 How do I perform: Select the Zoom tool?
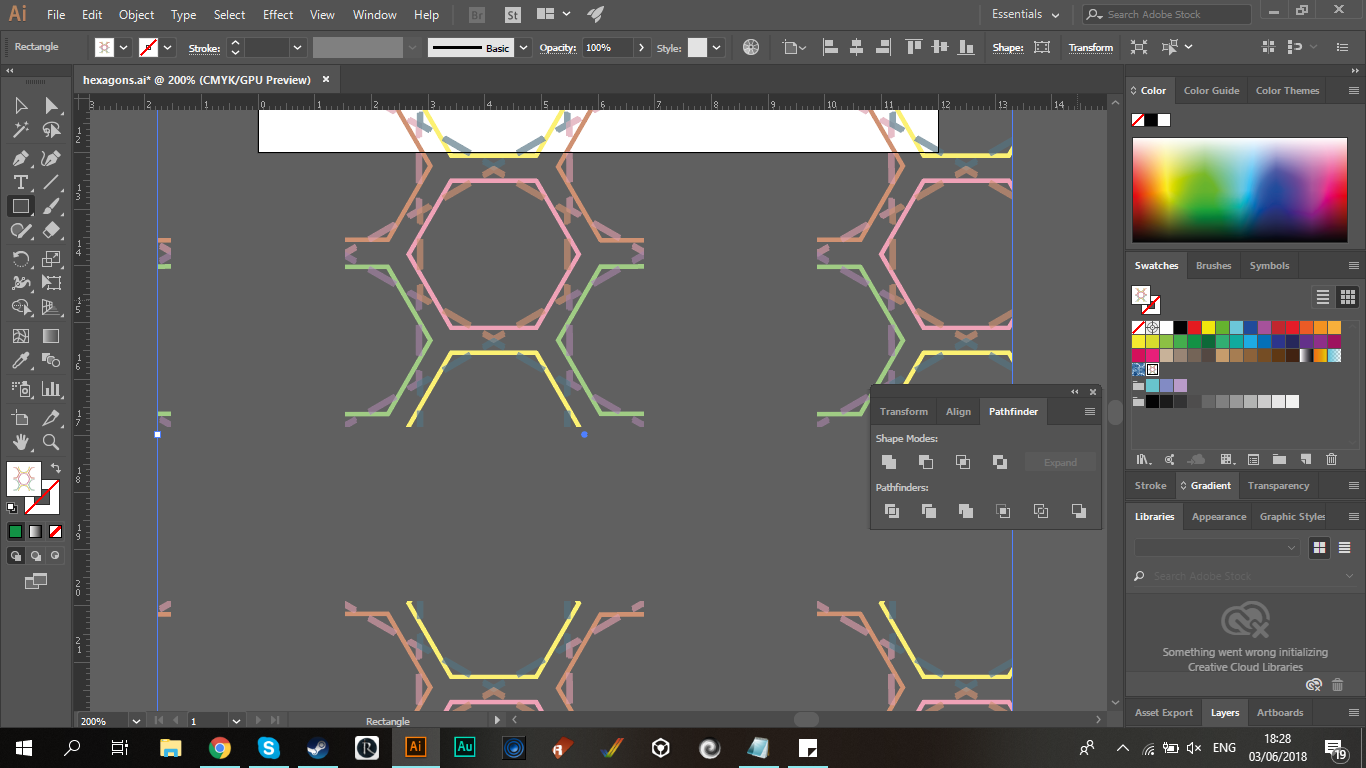click(51, 442)
